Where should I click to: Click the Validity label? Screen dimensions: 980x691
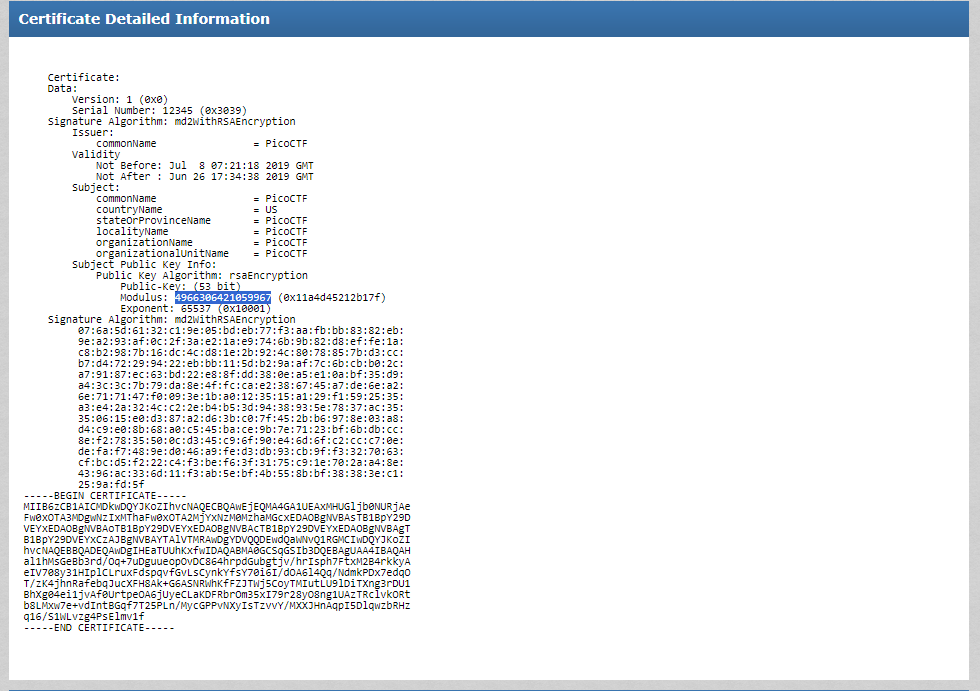tap(96, 154)
